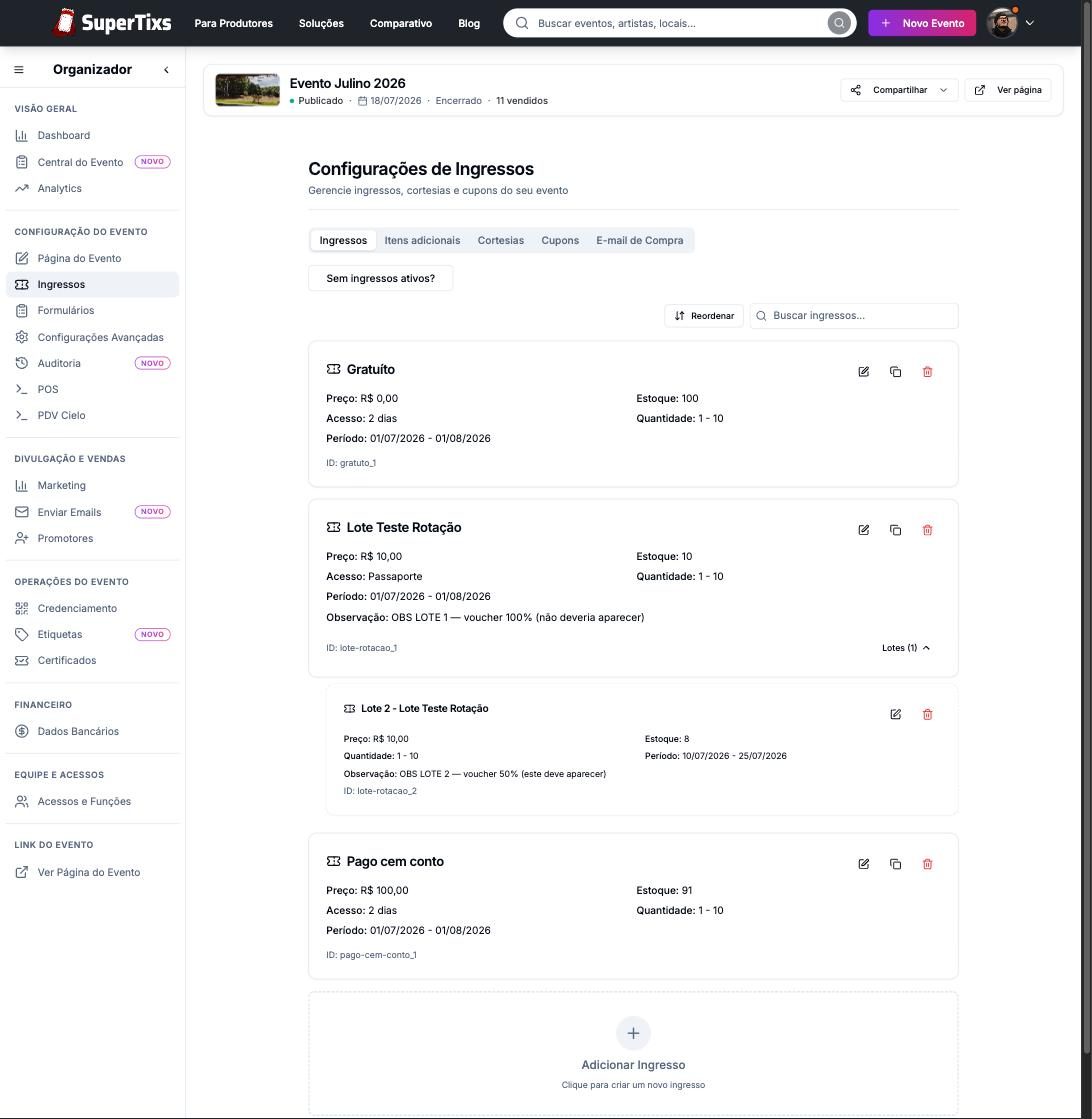Click Novo Evento button

click(x=922, y=23)
